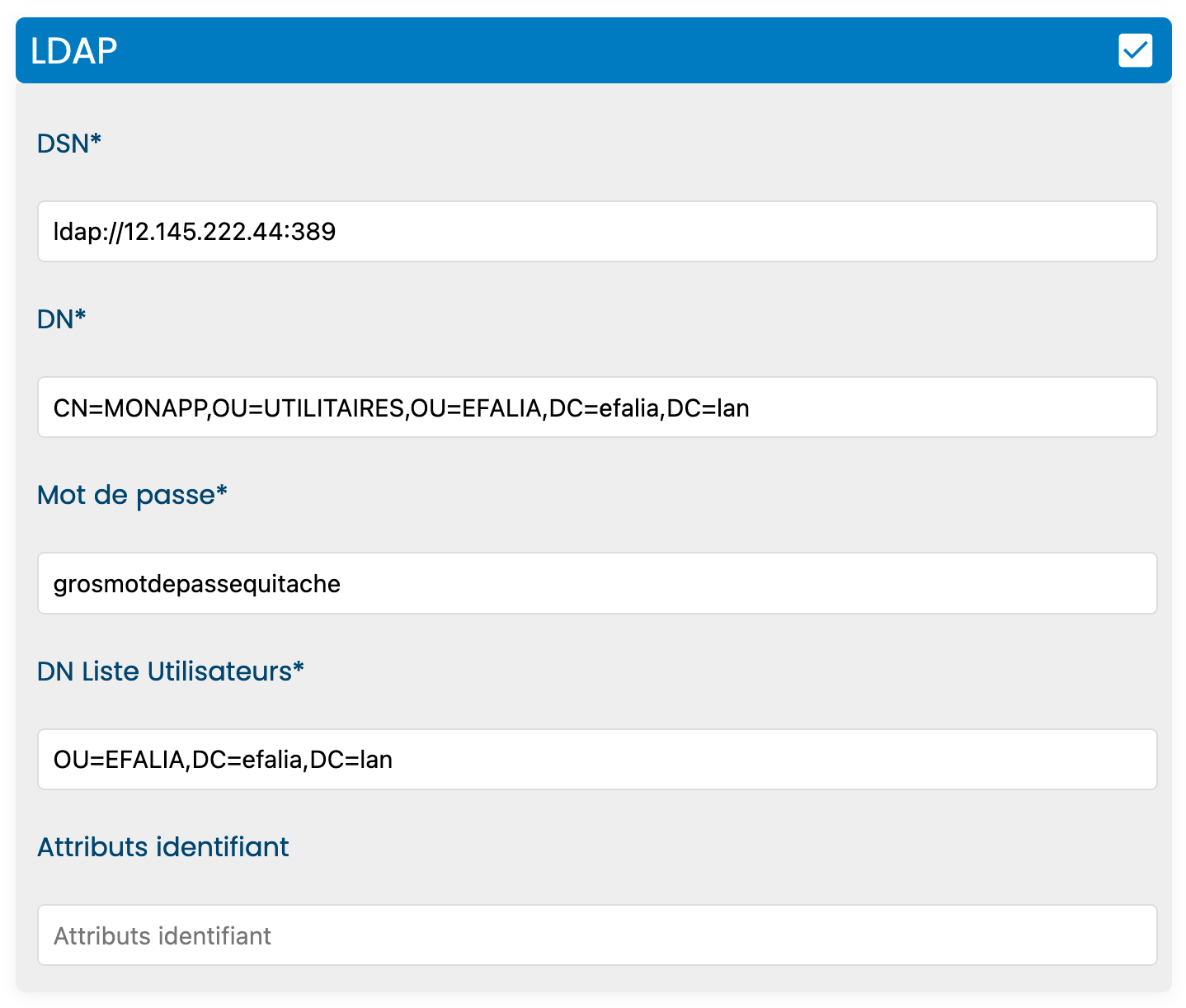The height and width of the screenshot is (1008, 1186).
Task: Click the DN field label
Action: 55,319
